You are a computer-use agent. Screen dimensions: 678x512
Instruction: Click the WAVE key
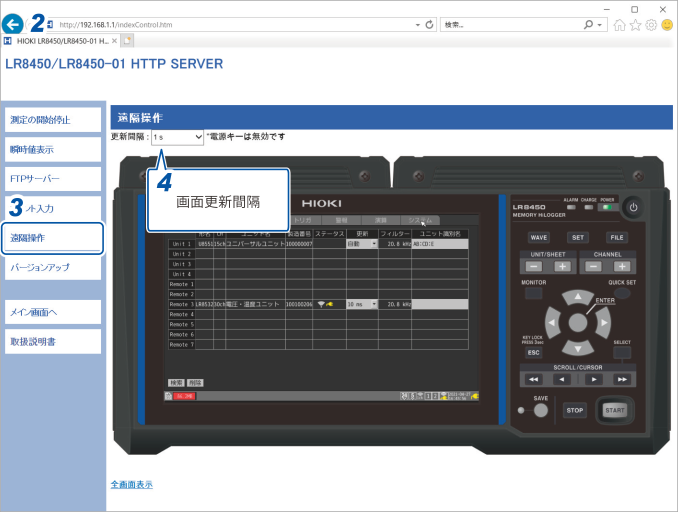539,237
